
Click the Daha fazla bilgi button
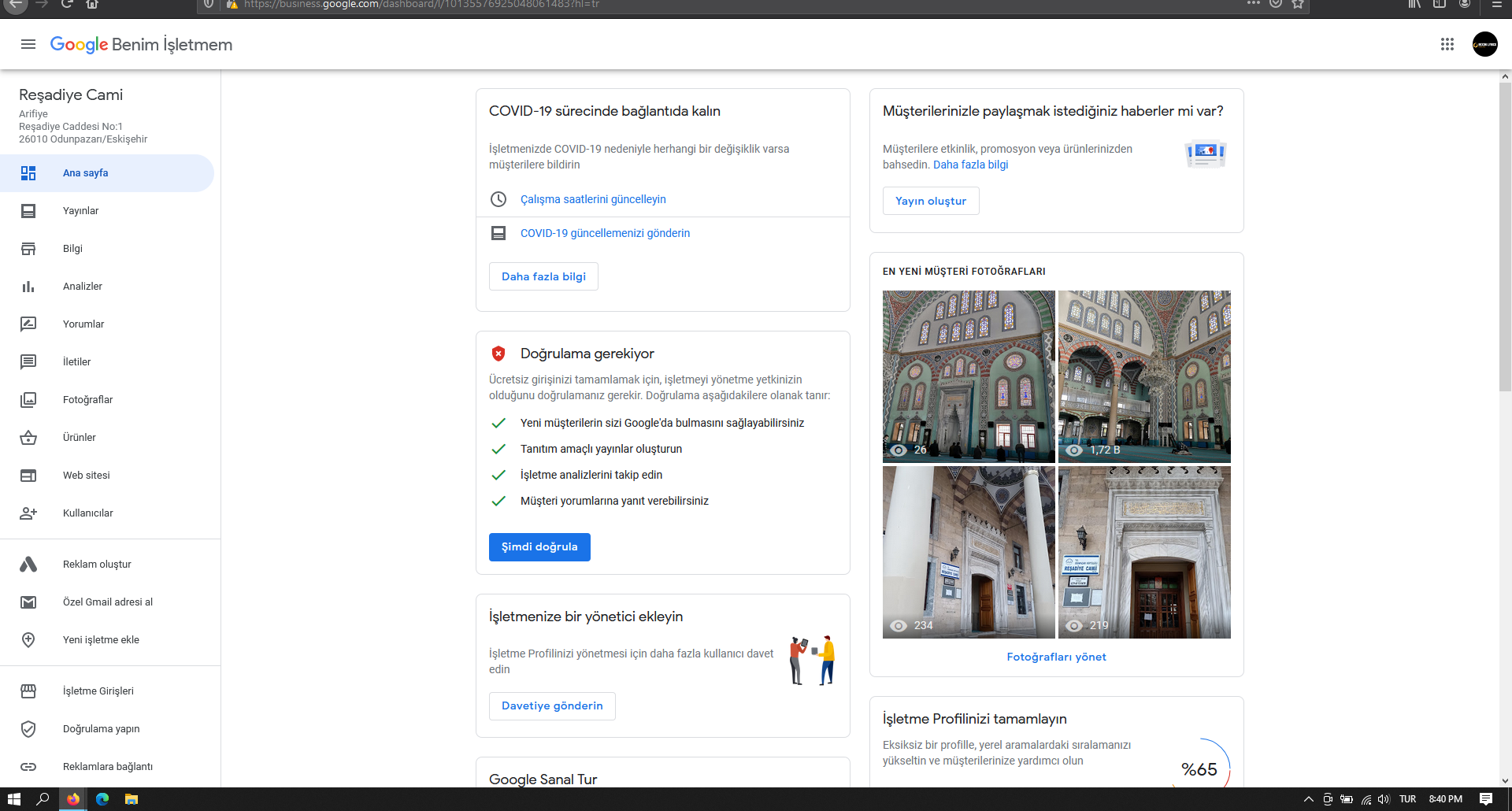(x=543, y=276)
